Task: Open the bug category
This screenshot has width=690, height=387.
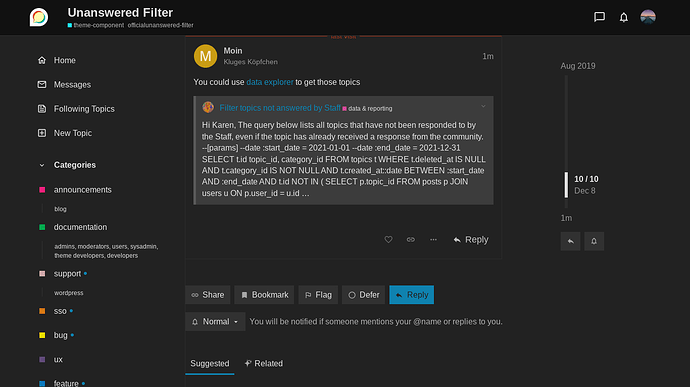Action: point(61,335)
